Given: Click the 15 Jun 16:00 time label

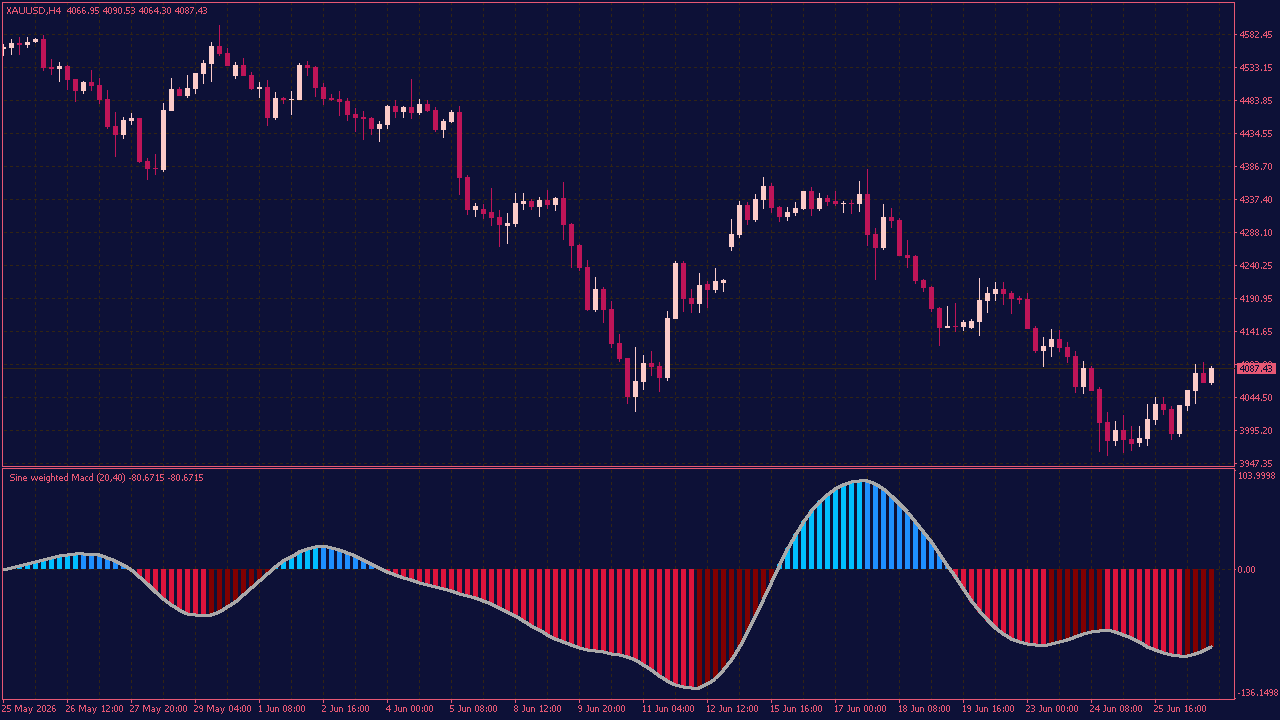Looking at the screenshot, I should 797,709.
